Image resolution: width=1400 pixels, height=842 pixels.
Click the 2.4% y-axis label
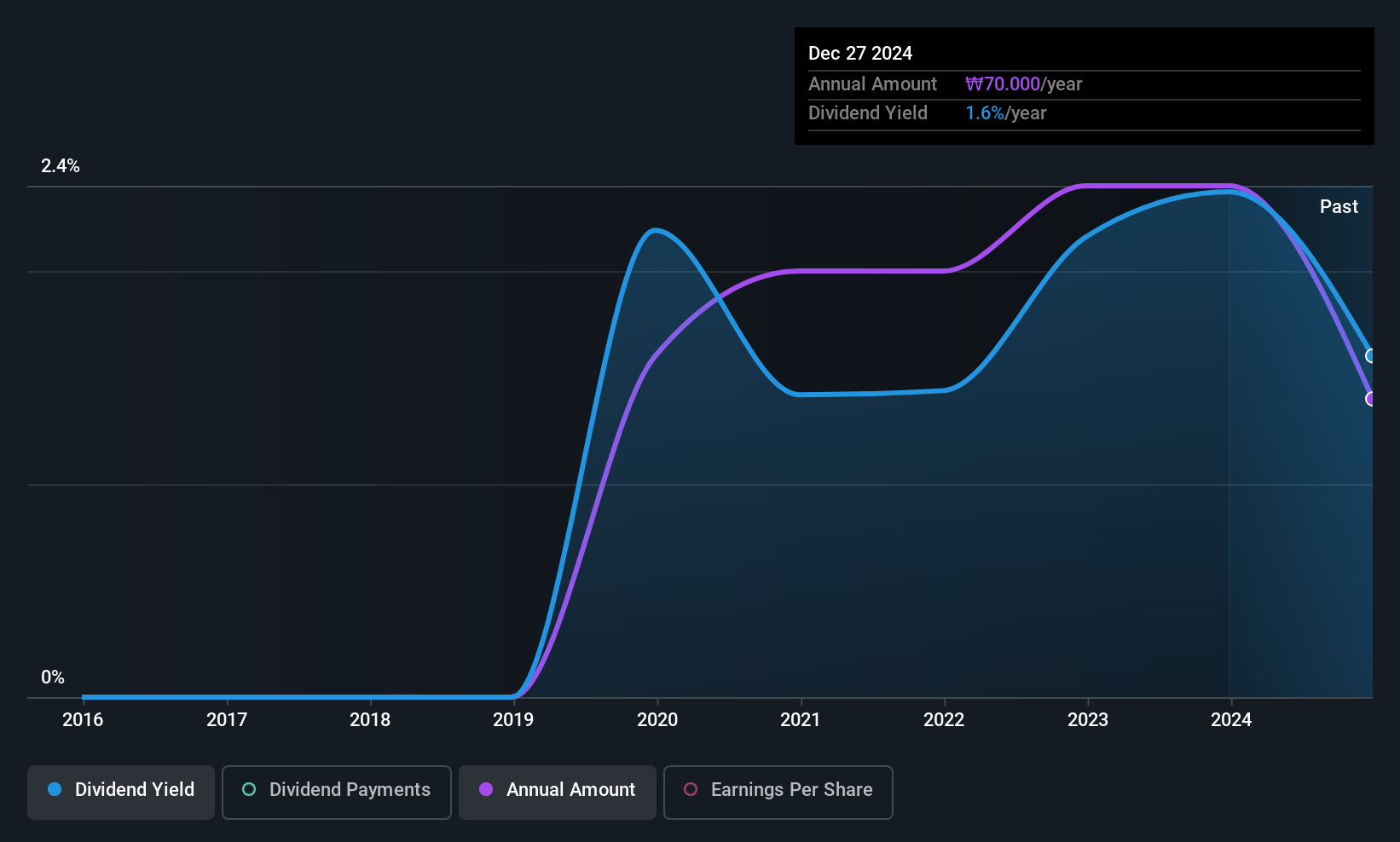(x=61, y=166)
